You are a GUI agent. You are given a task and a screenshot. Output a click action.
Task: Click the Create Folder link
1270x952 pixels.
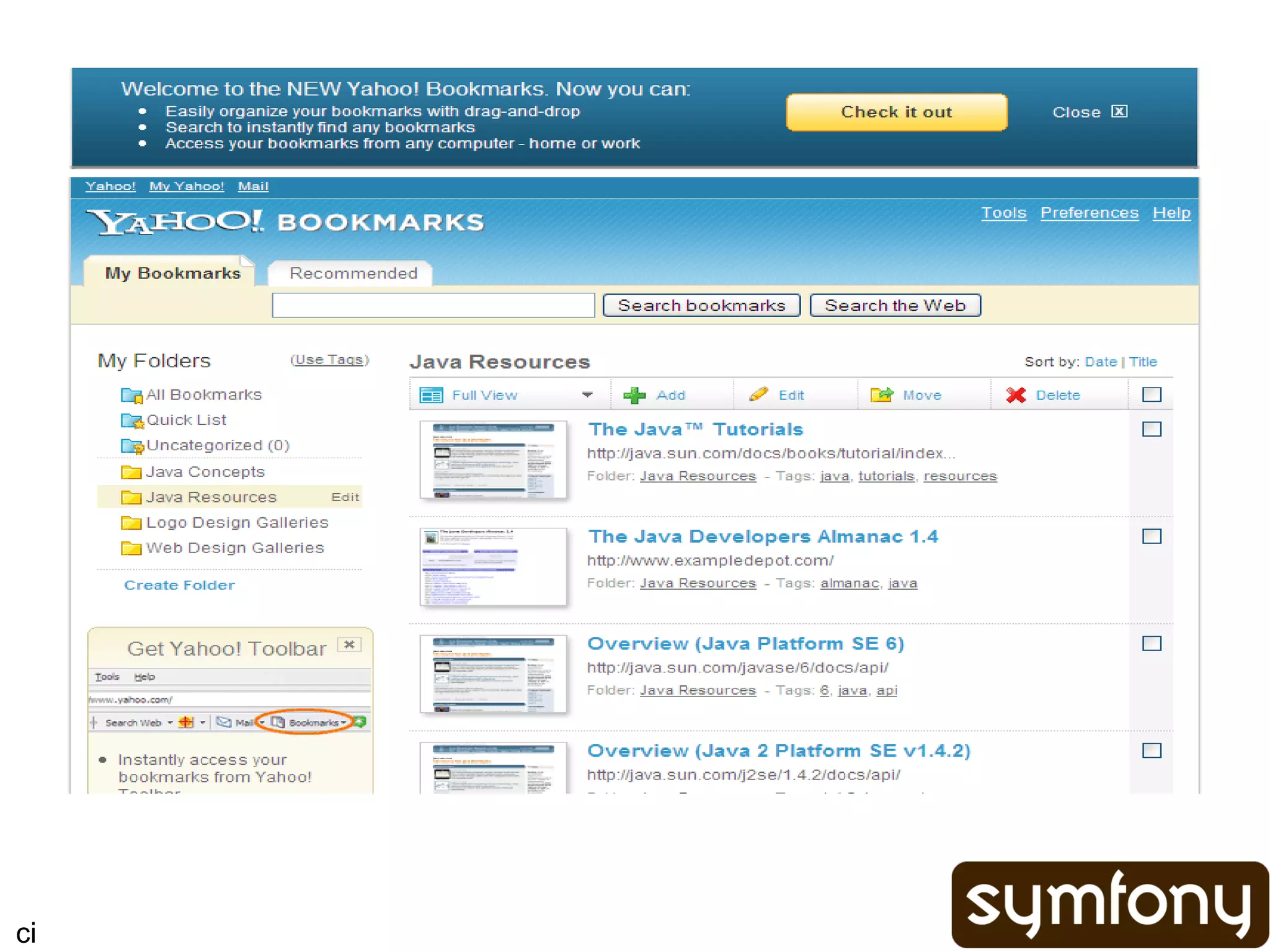pyautogui.click(x=179, y=585)
